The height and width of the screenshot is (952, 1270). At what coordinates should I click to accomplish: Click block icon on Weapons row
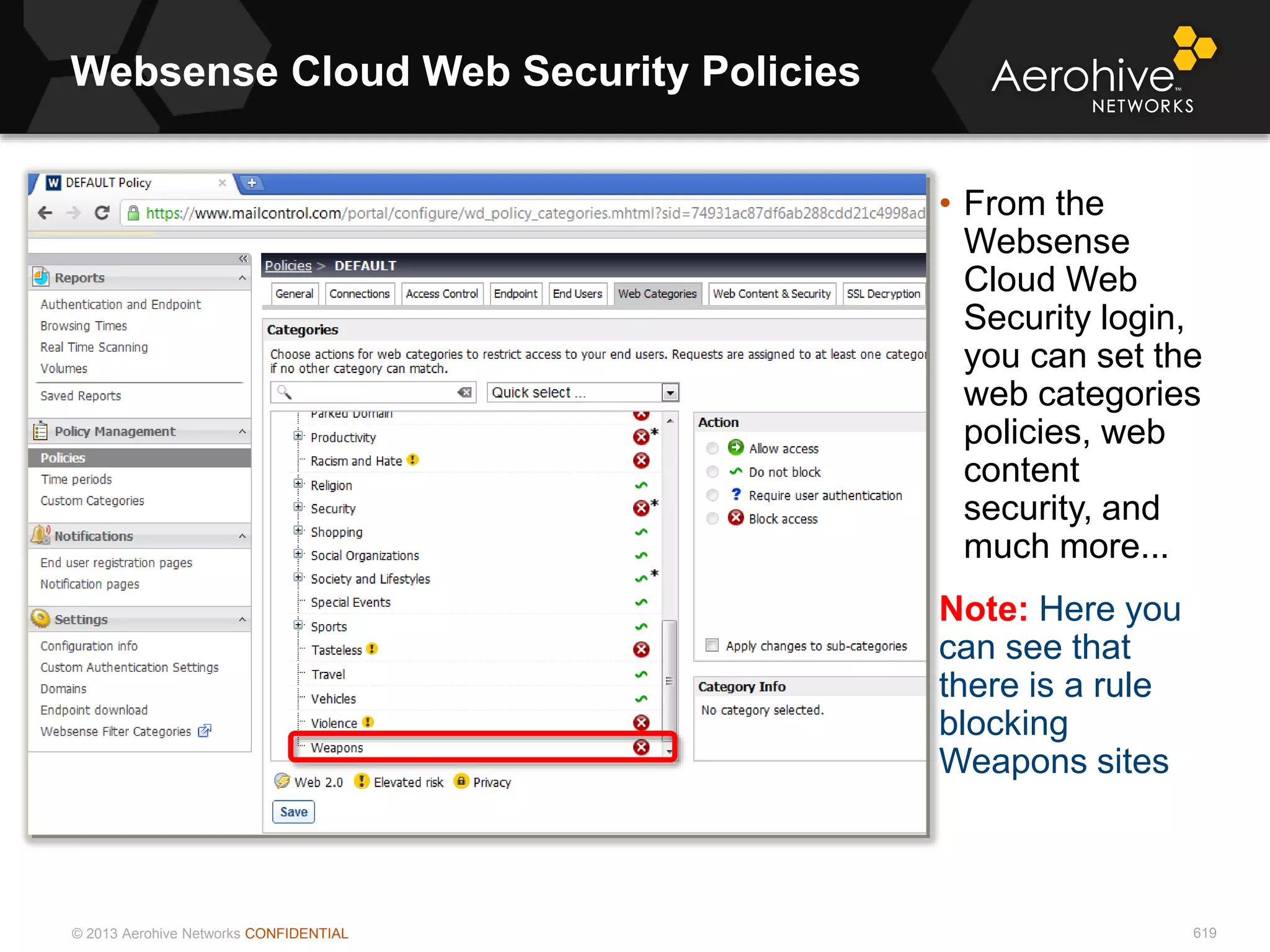click(641, 747)
